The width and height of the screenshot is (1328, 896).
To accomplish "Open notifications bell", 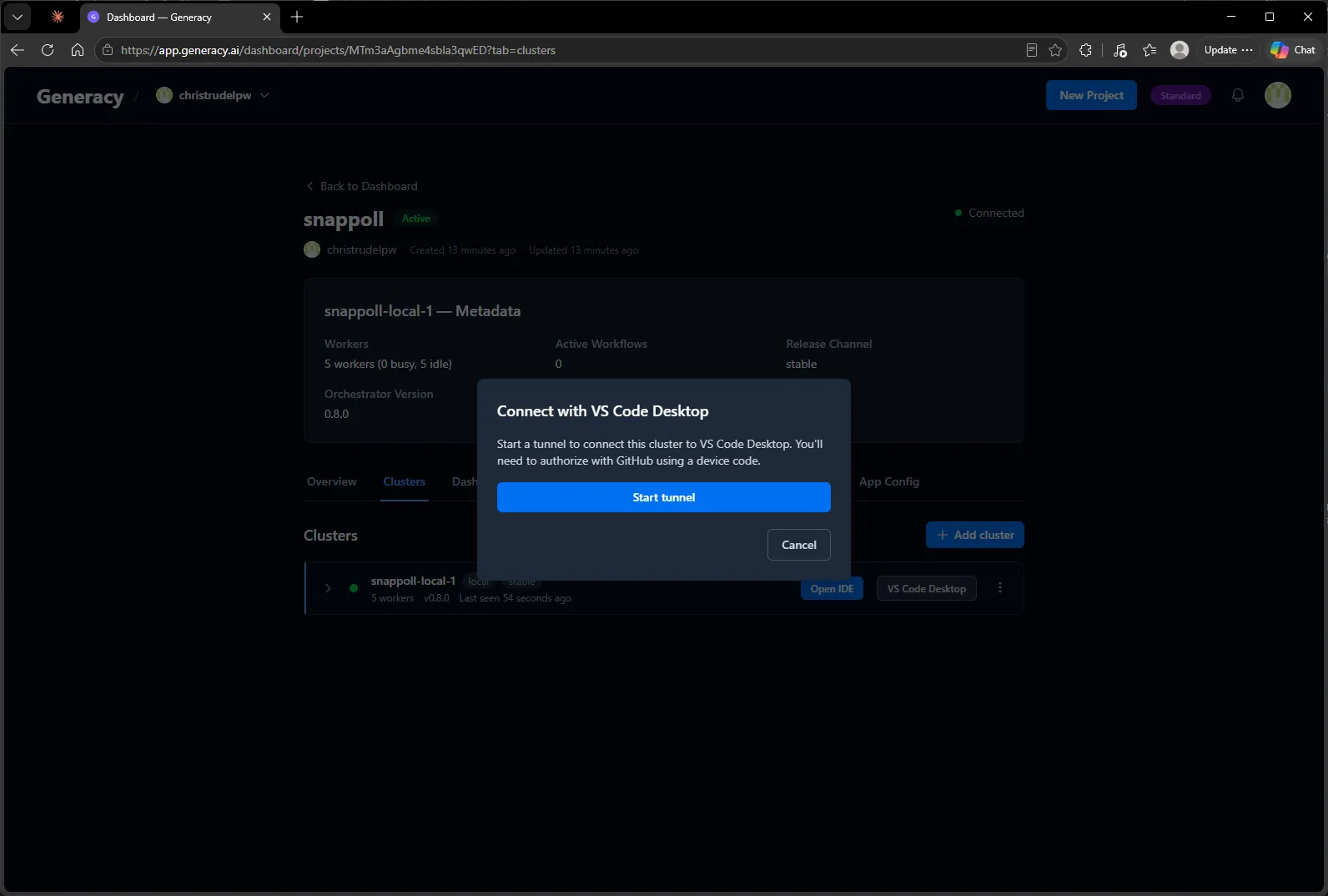I will pos(1238,95).
